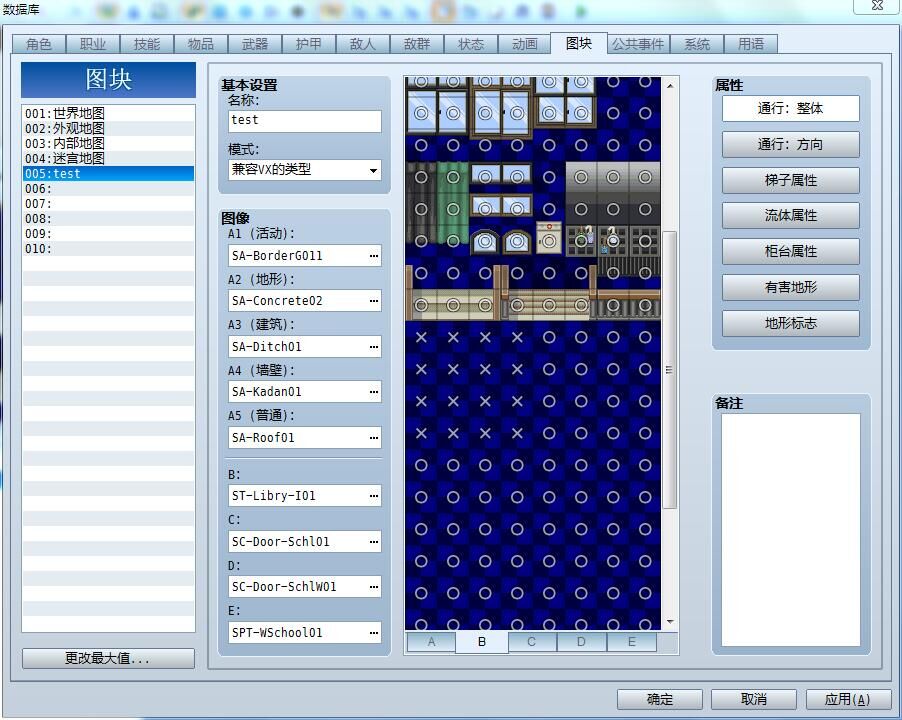Open the A5 (普通) image browse button
Image resolution: width=902 pixels, height=720 pixels.
[374, 438]
